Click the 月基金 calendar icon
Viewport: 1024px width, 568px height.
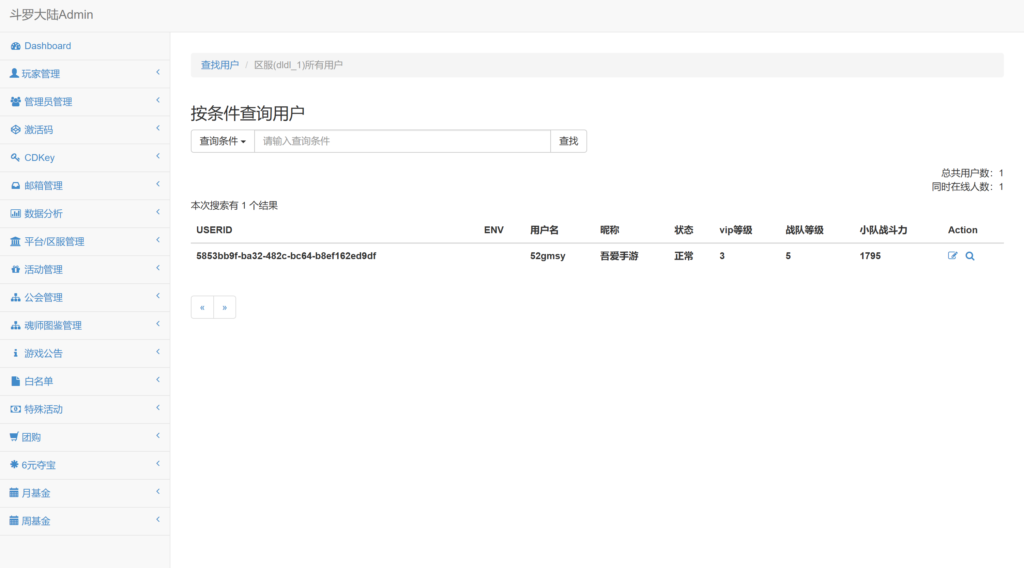click(x=14, y=493)
